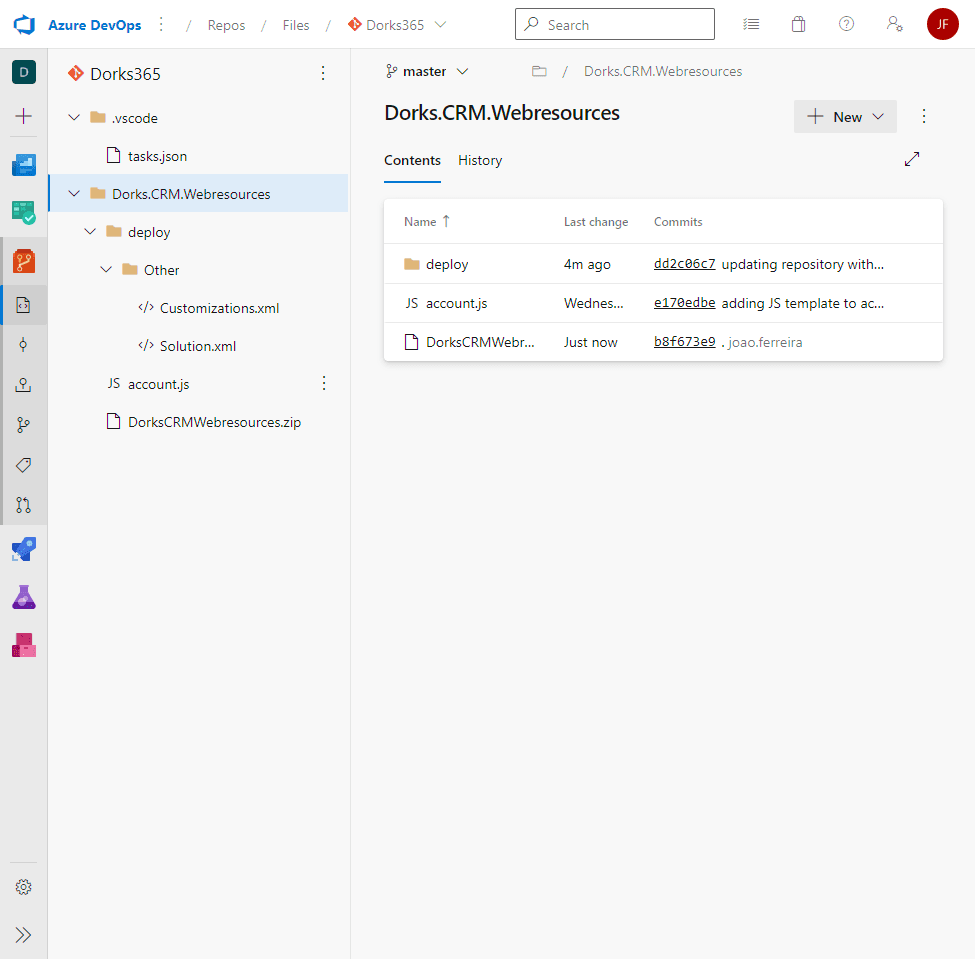
Task: Open the JF account avatar
Action: (943, 24)
